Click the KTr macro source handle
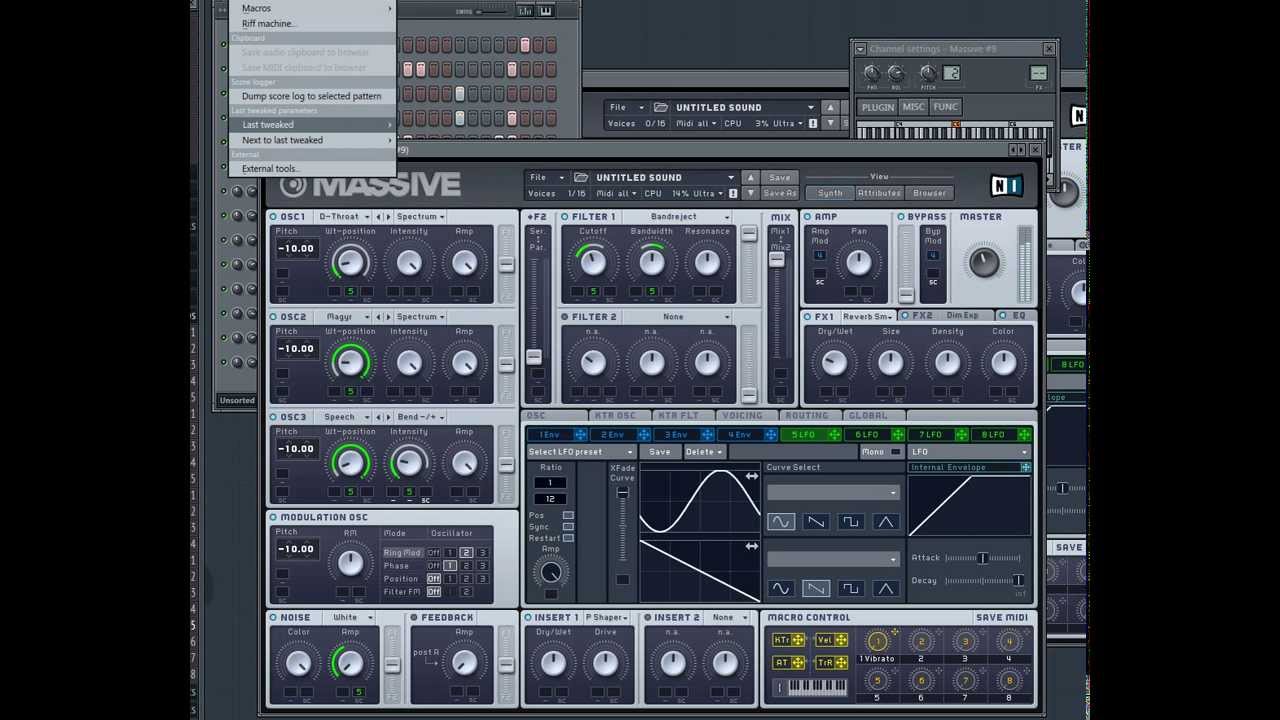The width and height of the screenshot is (1280, 720). point(798,640)
